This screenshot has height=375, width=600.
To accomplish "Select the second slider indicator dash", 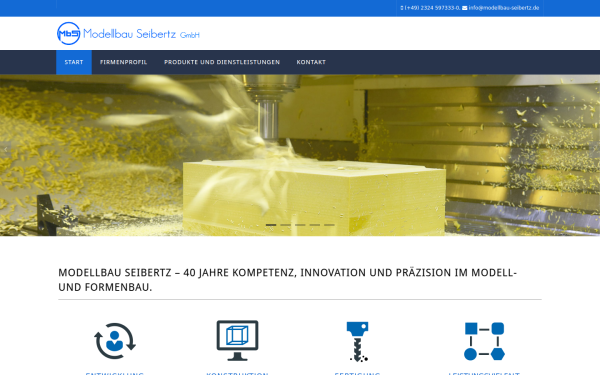I will tap(285, 225).
